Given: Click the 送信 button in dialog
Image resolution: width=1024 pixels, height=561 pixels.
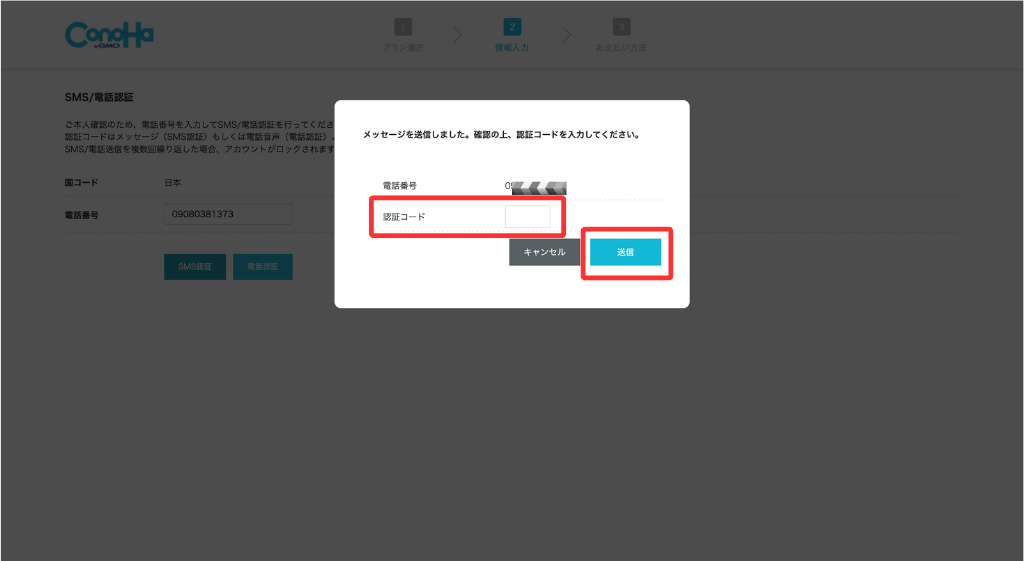Looking at the screenshot, I should click(626, 252).
